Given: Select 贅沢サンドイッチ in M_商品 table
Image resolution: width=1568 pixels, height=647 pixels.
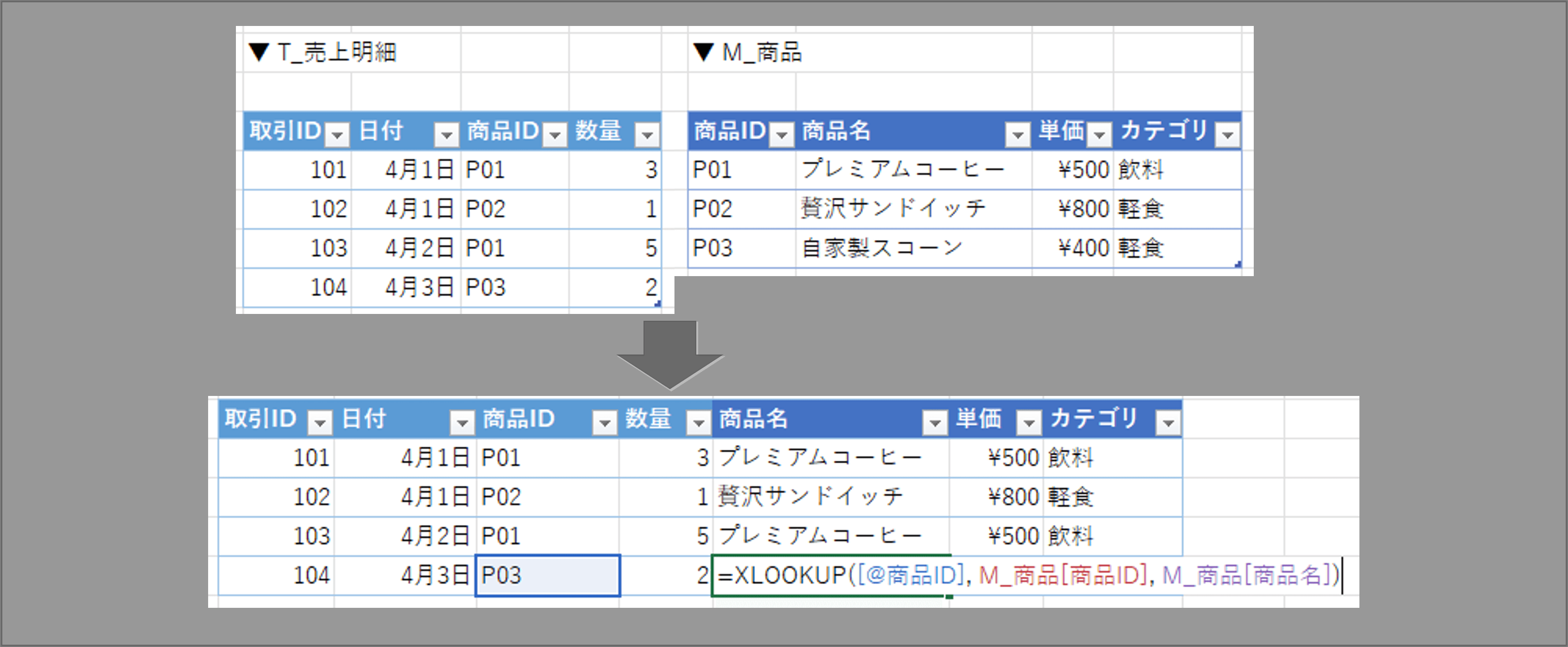Looking at the screenshot, I should (x=914, y=209).
